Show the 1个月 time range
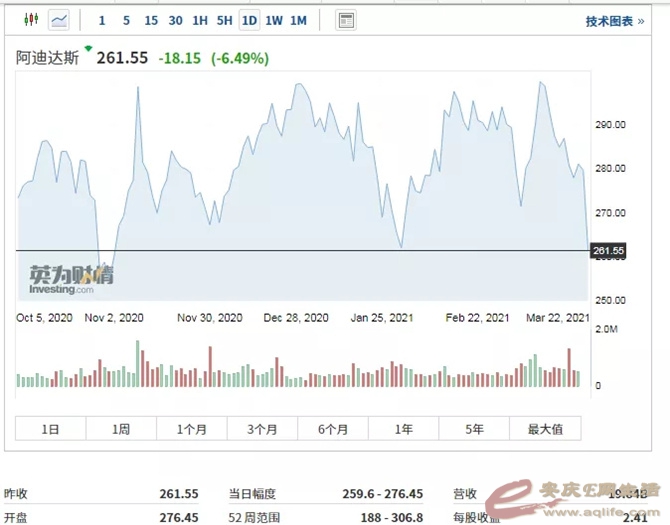The height and width of the screenshot is (525, 670). click(191, 428)
